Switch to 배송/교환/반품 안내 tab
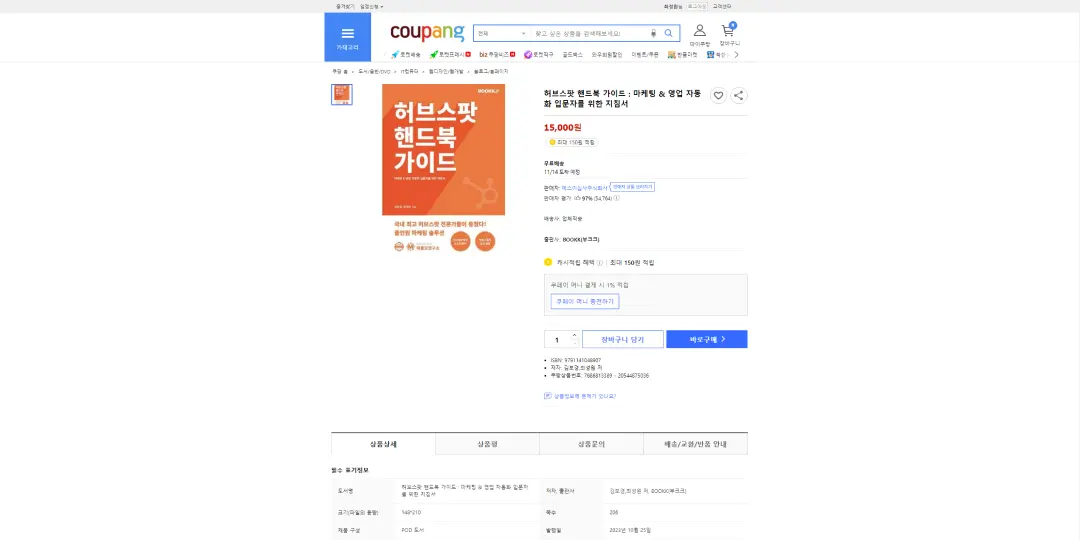Viewport: 1080px width, 540px height. [696, 444]
